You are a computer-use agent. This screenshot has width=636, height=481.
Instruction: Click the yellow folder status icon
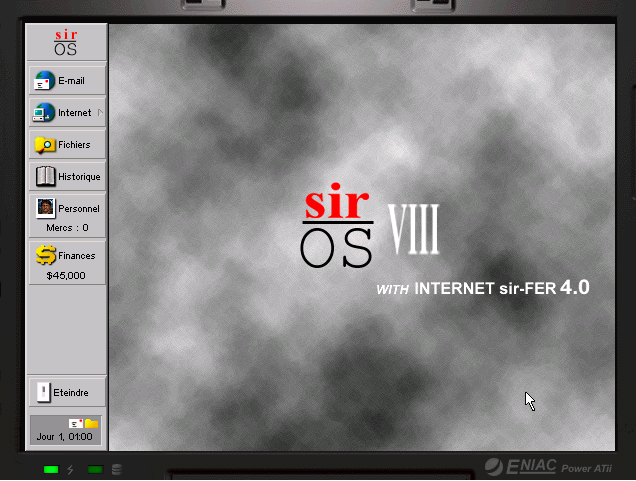click(x=92, y=424)
